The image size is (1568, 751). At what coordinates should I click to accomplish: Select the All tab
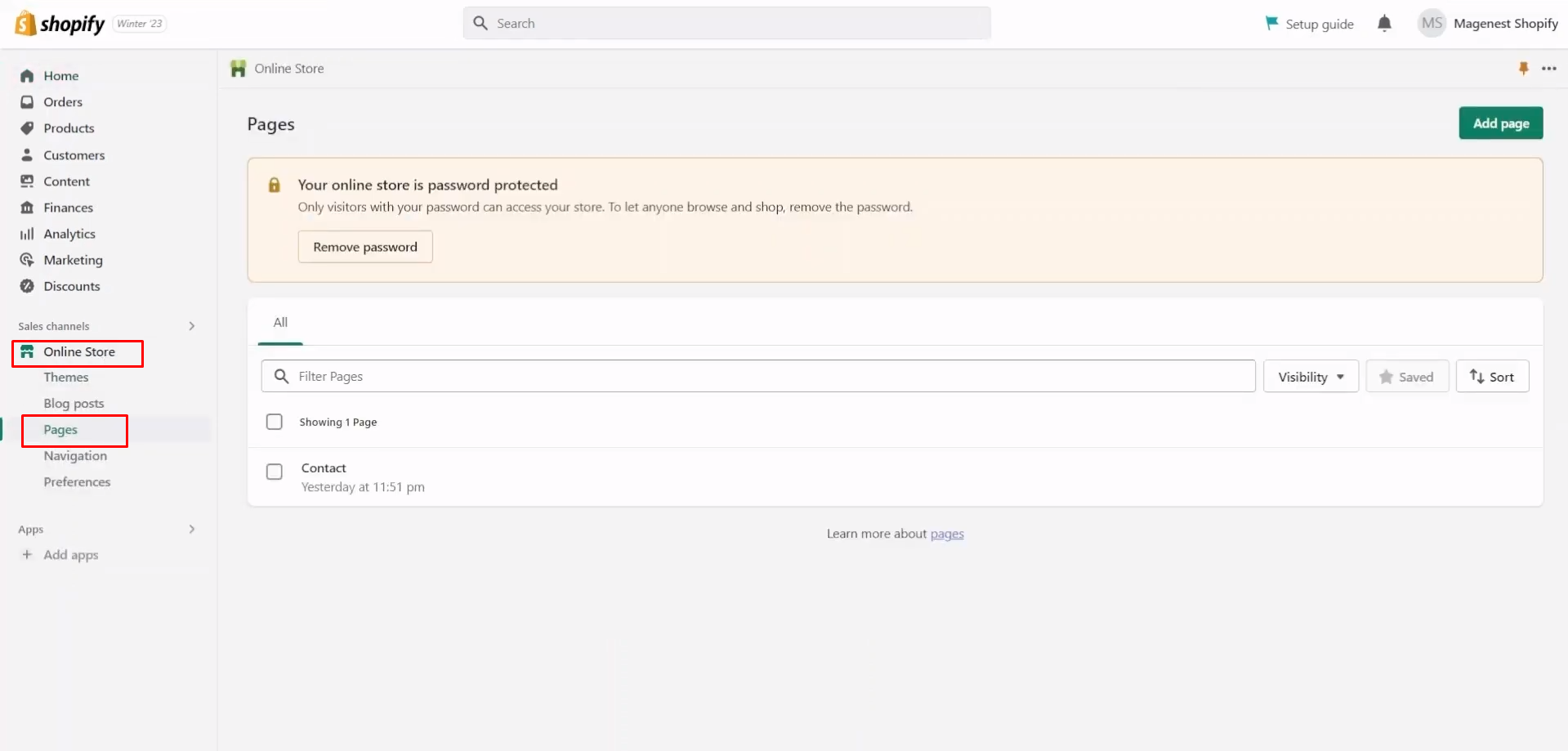[x=280, y=323]
